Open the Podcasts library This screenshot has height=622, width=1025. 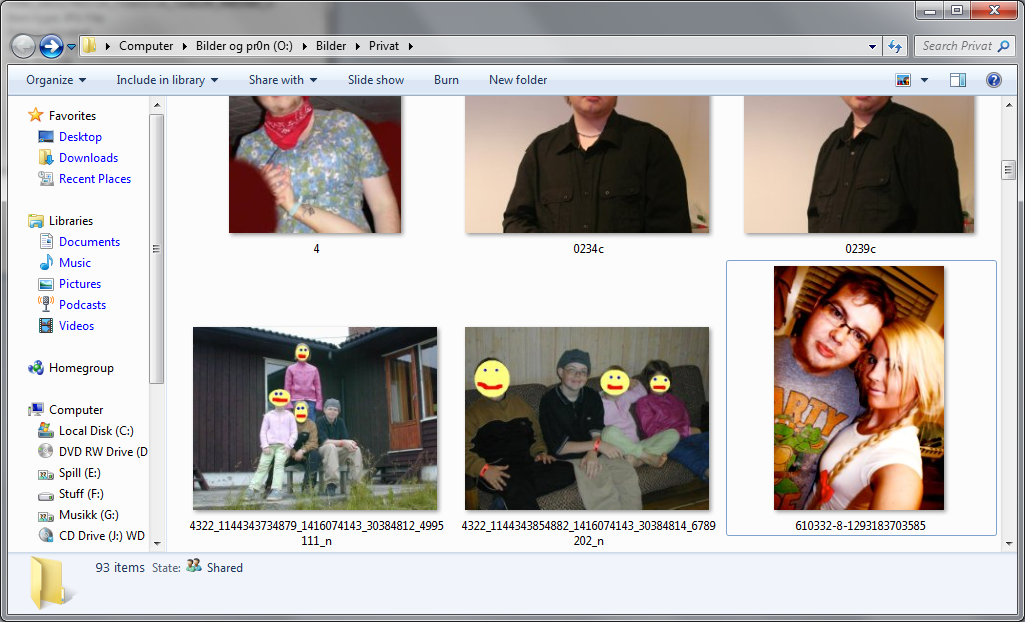[82, 304]
